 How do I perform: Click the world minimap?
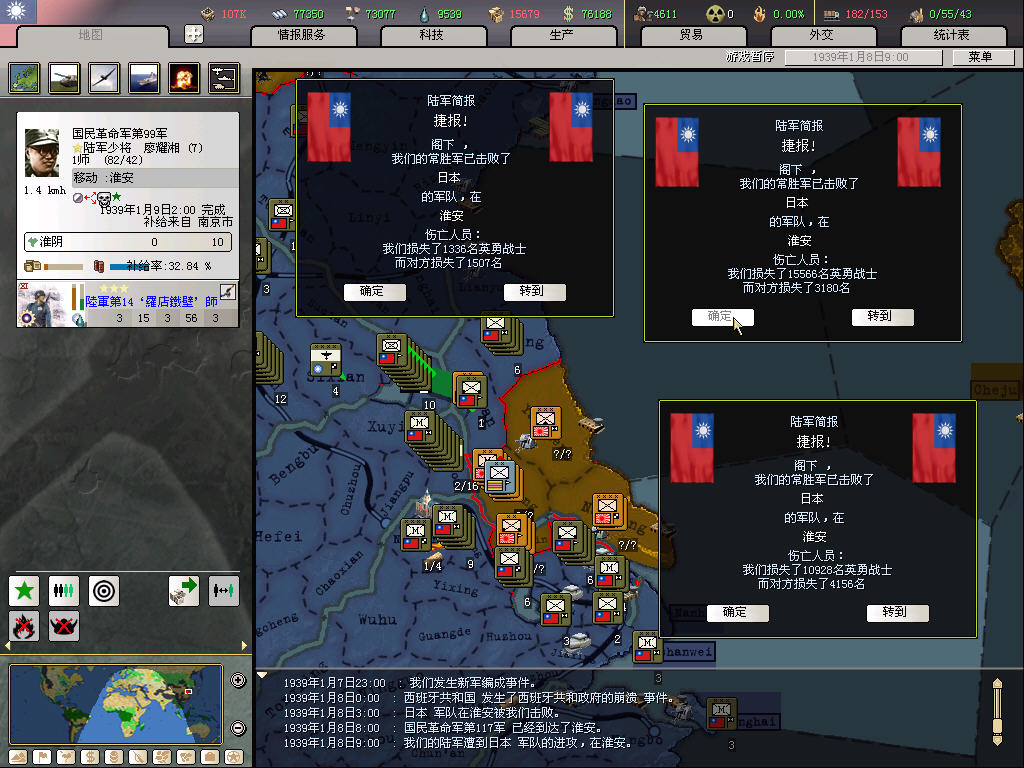[x=116, y=704]
